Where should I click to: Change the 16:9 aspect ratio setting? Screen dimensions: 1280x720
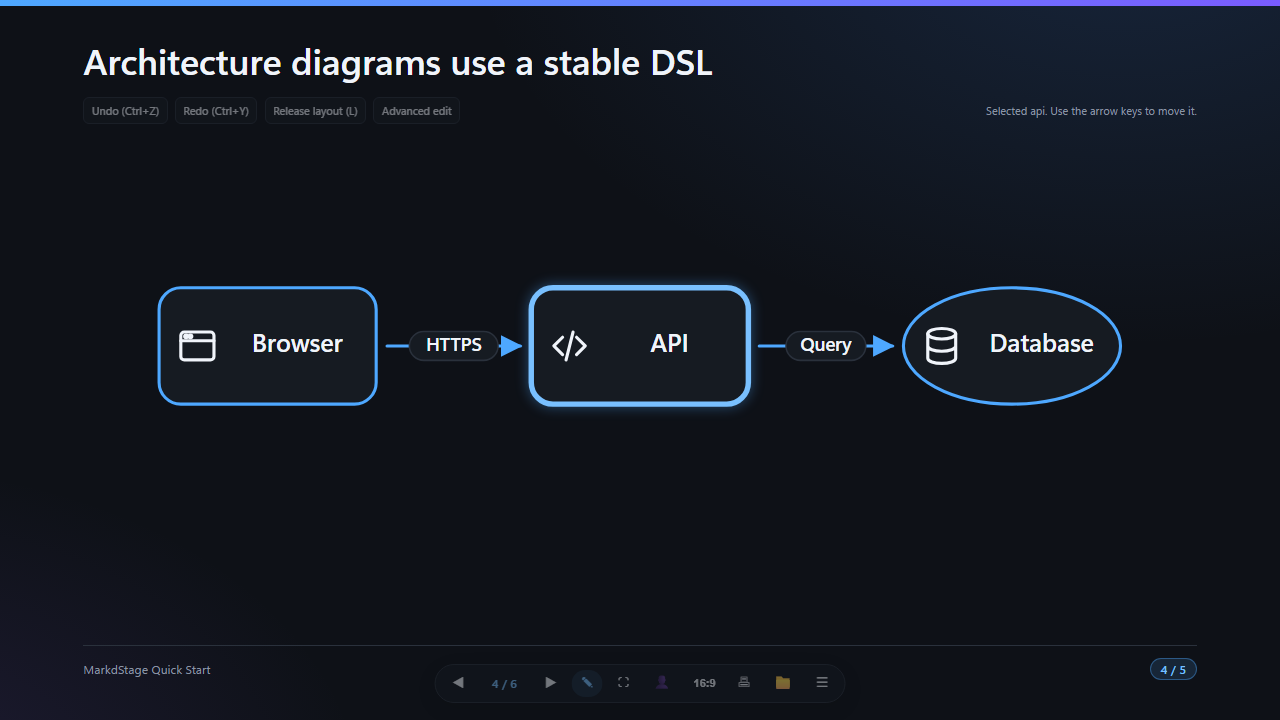tap(704, 683)
